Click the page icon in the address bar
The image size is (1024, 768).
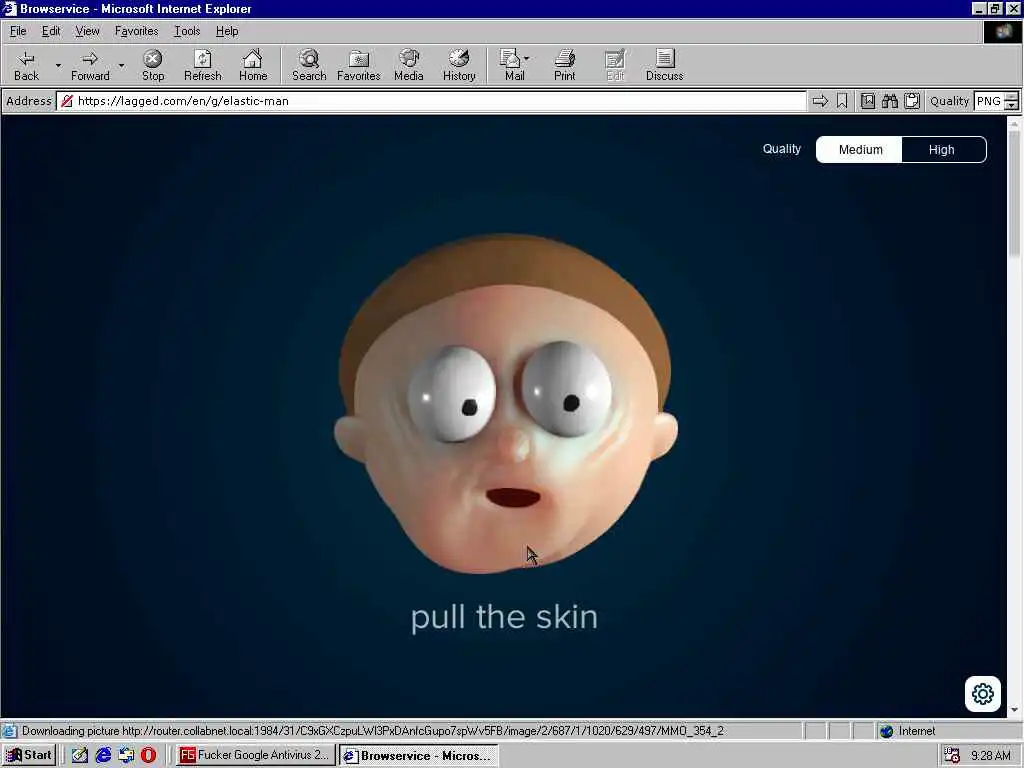point(67,101)
